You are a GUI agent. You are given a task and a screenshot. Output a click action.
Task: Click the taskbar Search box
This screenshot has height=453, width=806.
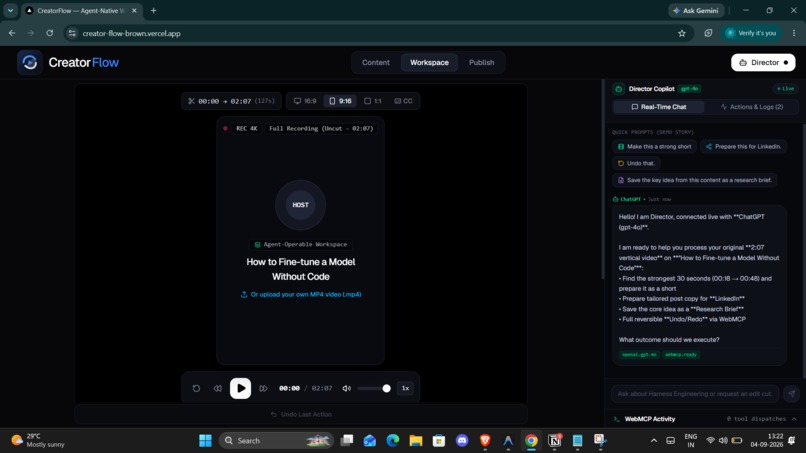point(276,441)
